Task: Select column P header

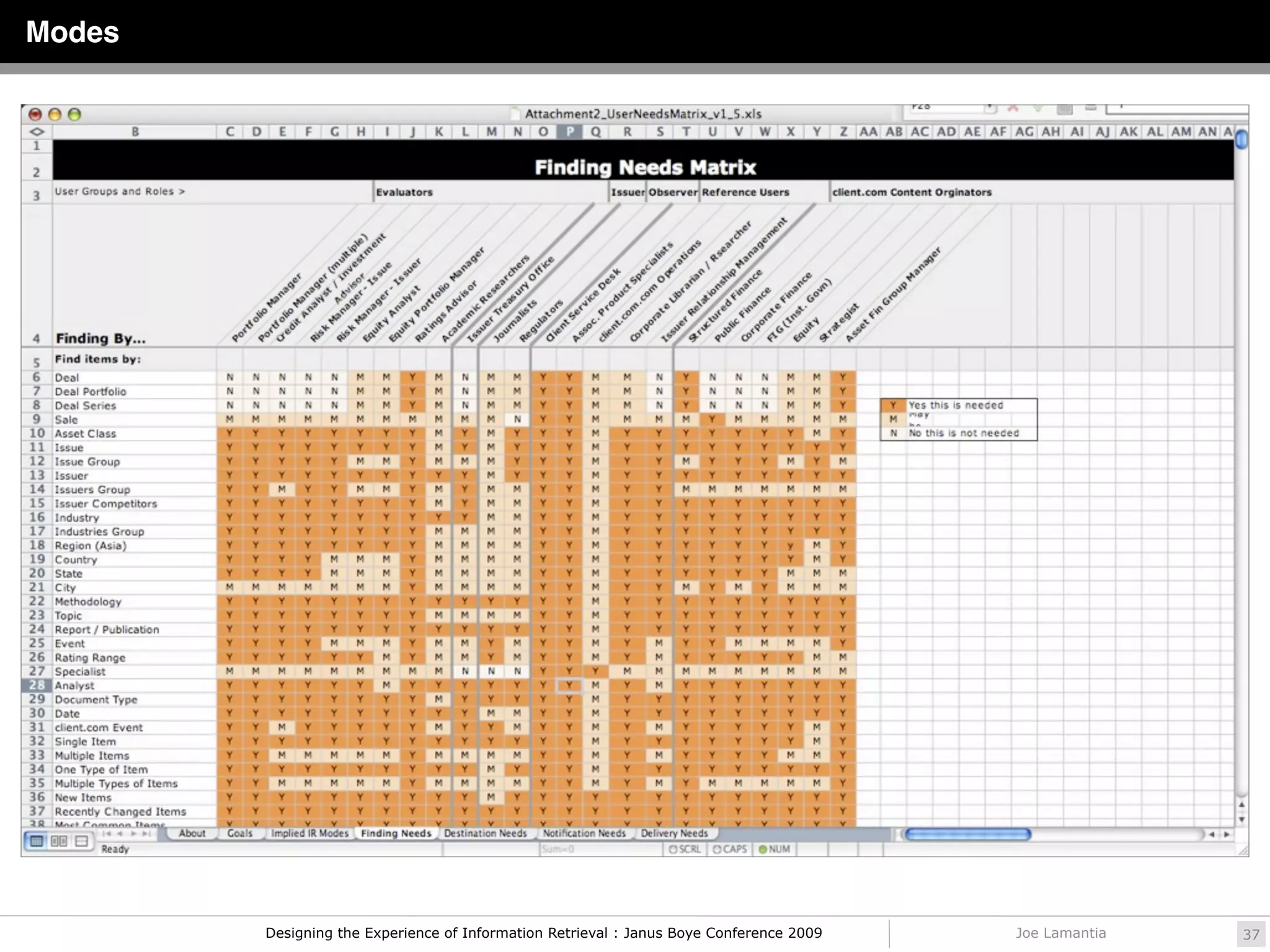Action: pyautogui.click(x=569, y=131)
